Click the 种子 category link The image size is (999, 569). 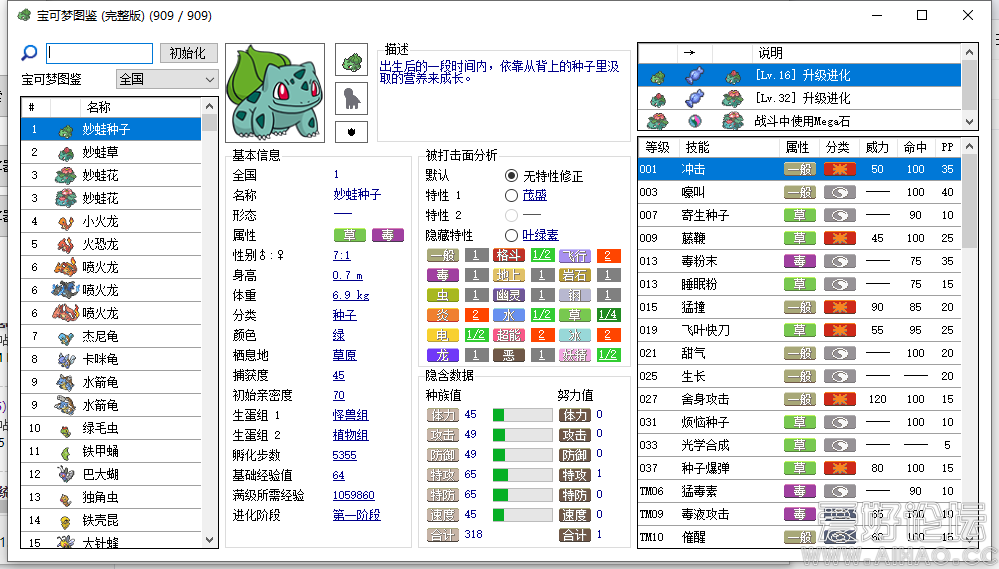pos(345,315)
